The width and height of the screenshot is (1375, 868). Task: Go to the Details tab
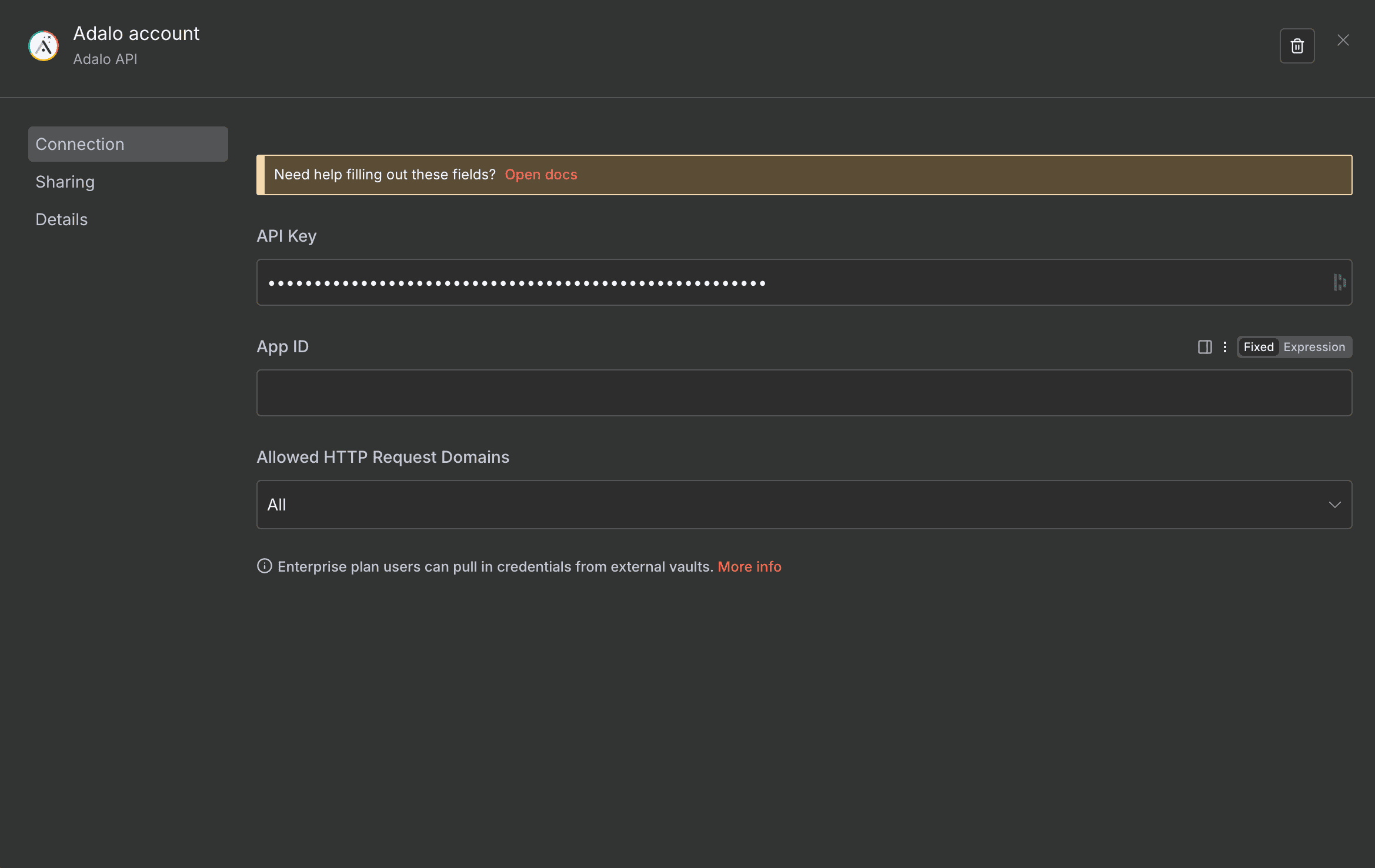coord(61,219)
